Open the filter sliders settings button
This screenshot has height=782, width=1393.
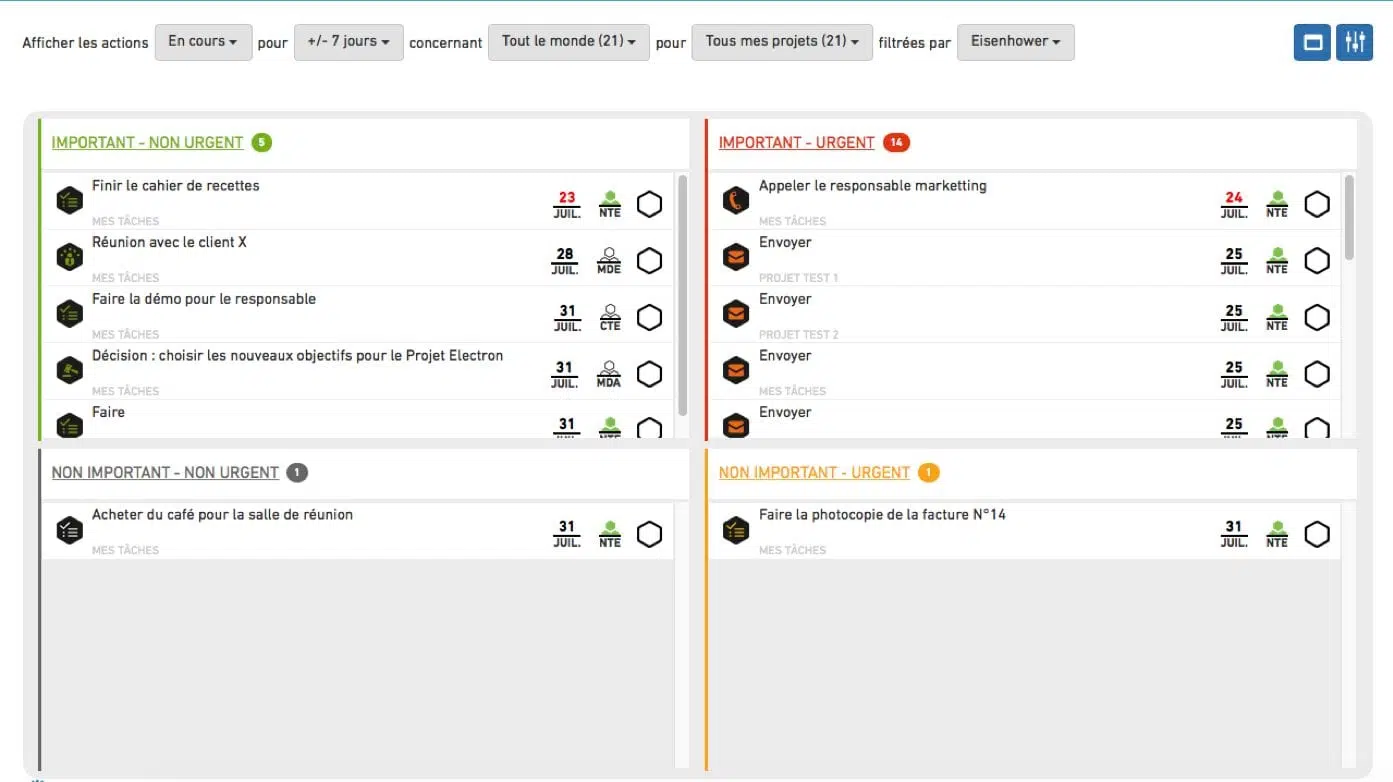click(1355, 42)
